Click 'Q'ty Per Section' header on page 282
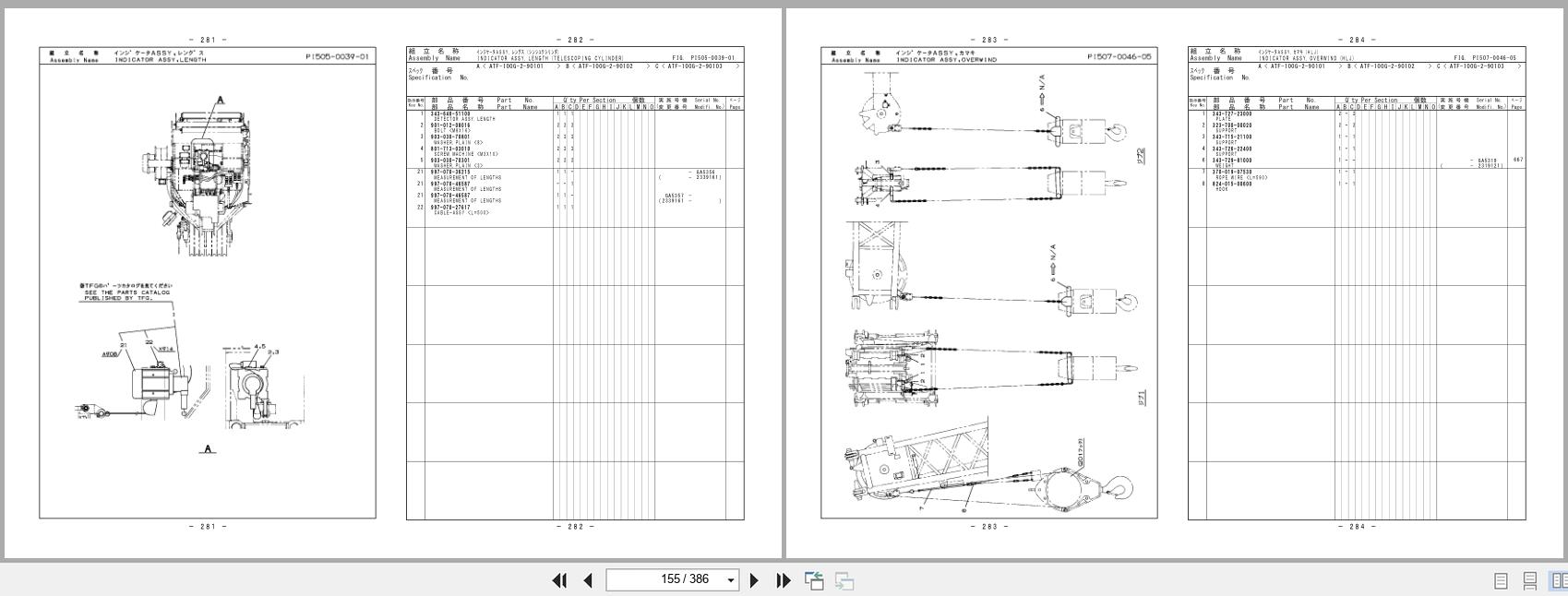Image resolution: width=1568 pixels, height=596 pixels. (590, 101)
